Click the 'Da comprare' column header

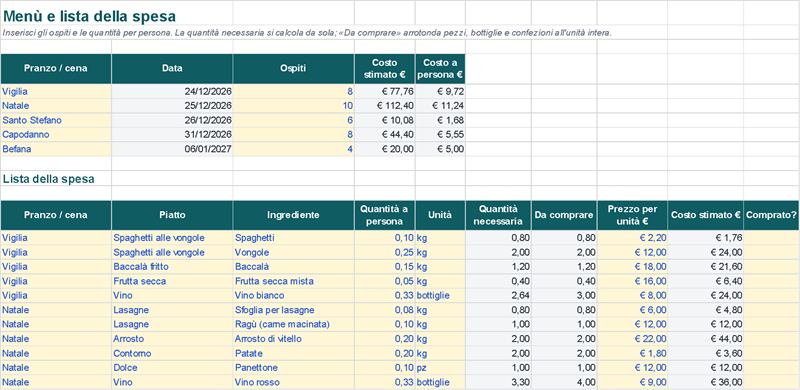pos(564,215)
